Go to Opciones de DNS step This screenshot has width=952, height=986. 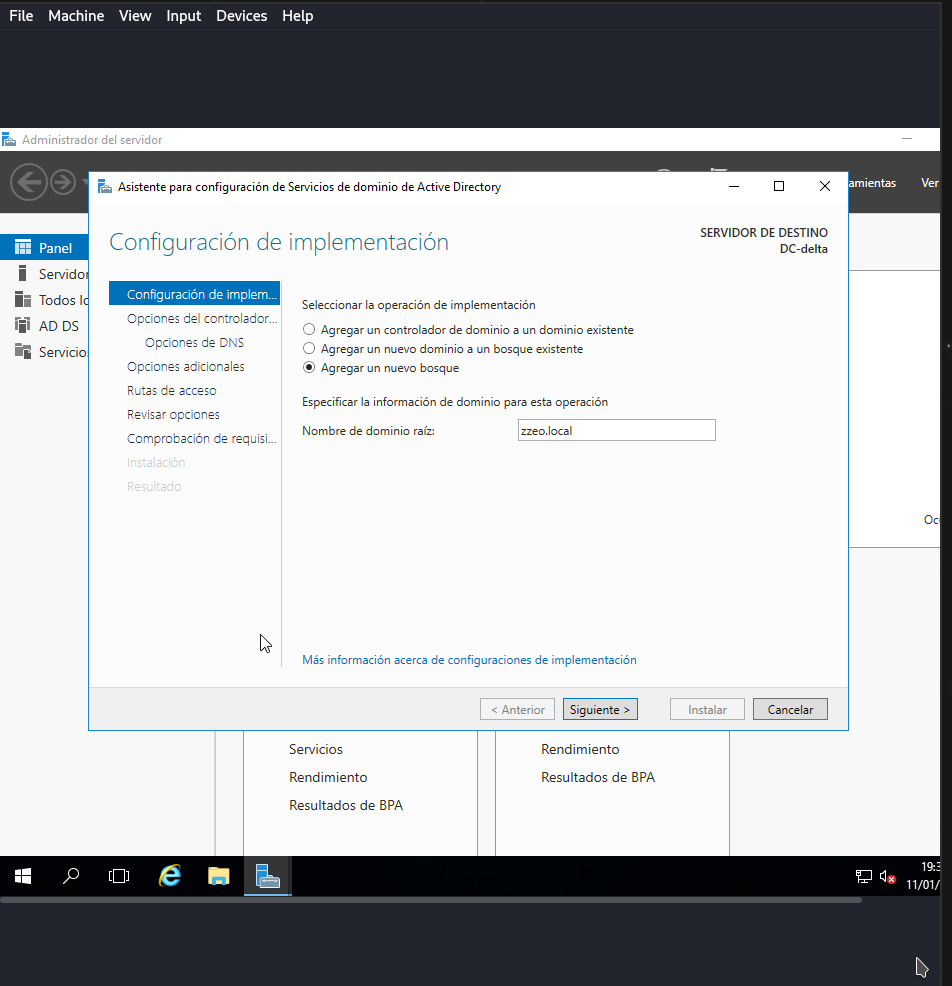[194, 342]
